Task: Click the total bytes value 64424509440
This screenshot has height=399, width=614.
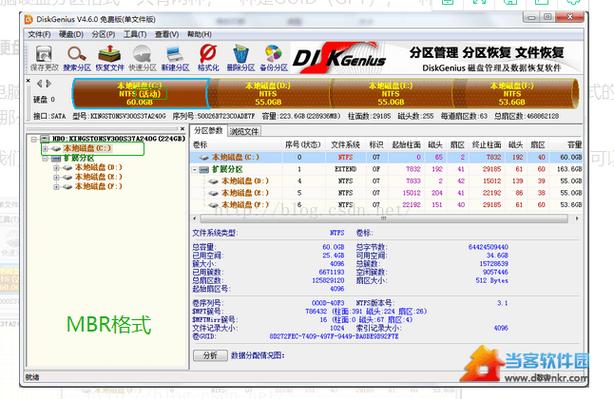Action: point(488,247)
